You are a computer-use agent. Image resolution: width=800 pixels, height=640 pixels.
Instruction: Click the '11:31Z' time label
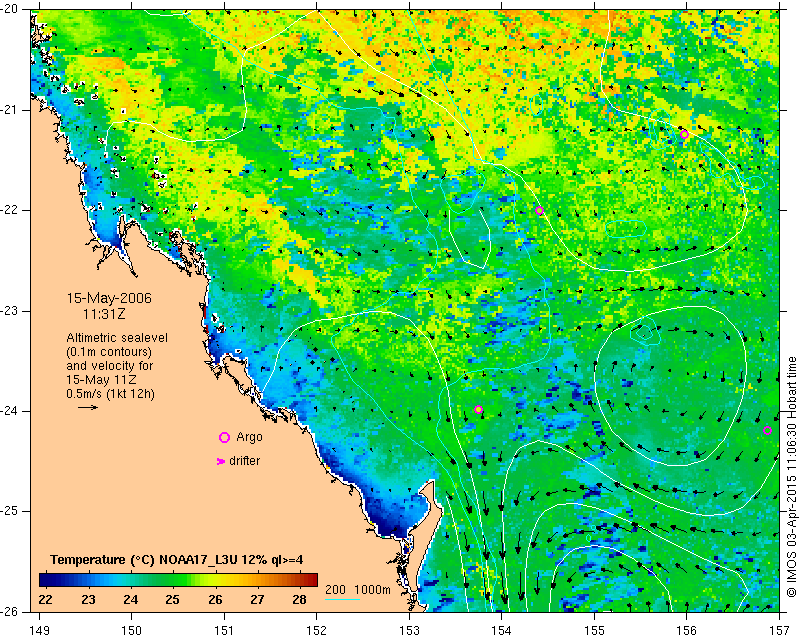click(x=104, y=314)
